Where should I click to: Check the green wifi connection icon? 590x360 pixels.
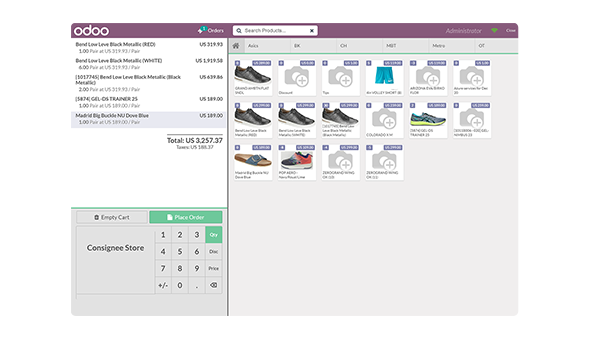tap(494, 30)
